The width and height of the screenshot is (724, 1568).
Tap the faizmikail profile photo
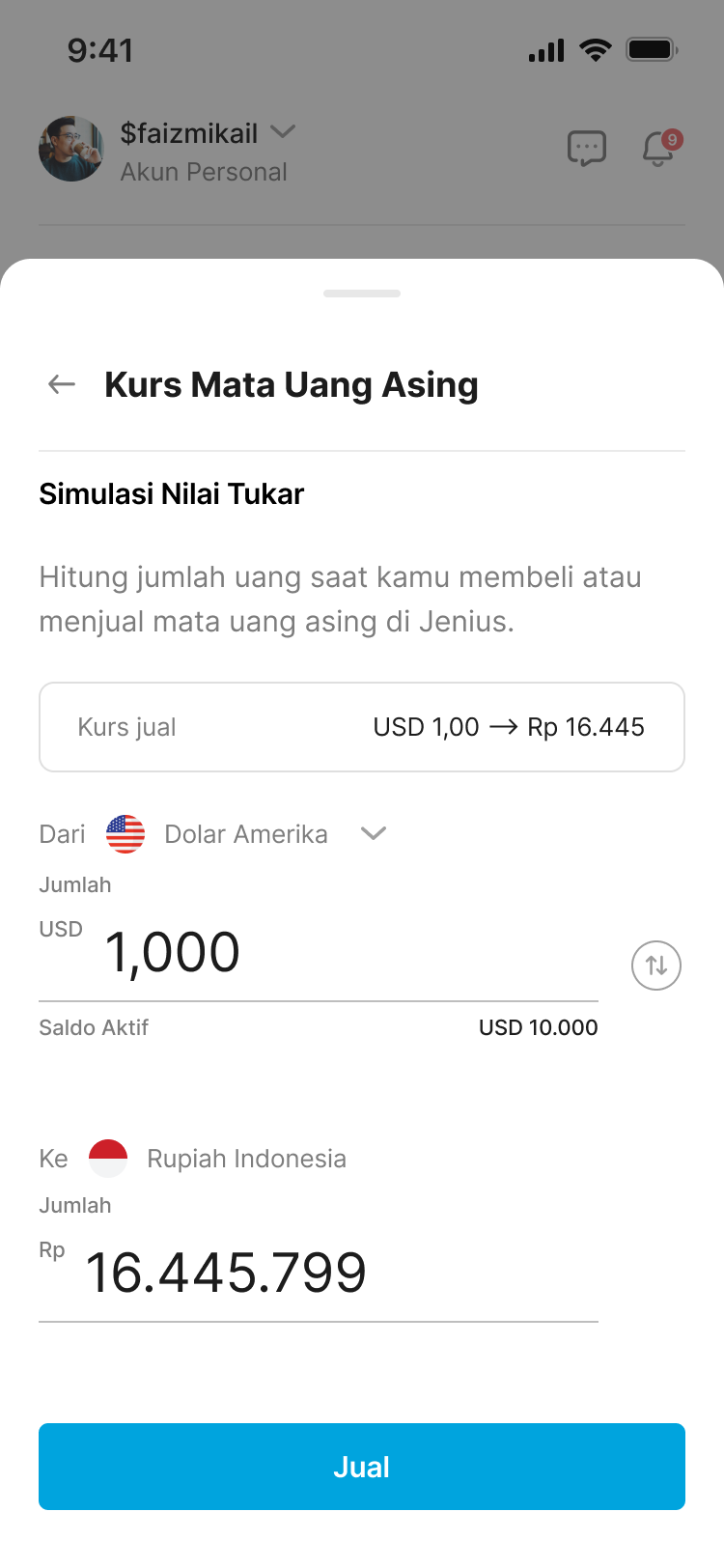coord(71,149)
